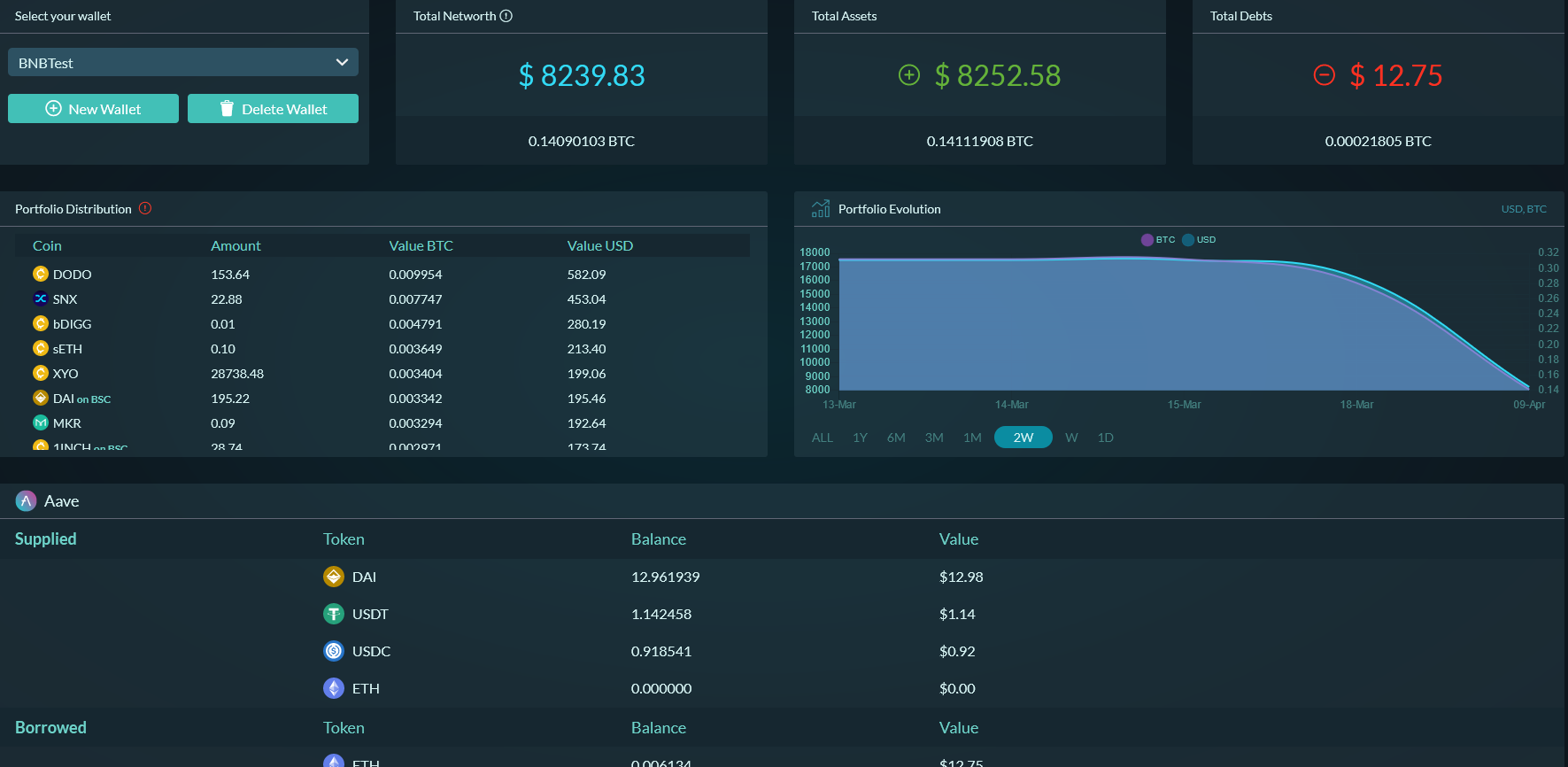Viewport: 1568px width, 767px height.
Task: Click the bDIGG USD value 280.19
Action: [x=587, y=324]
